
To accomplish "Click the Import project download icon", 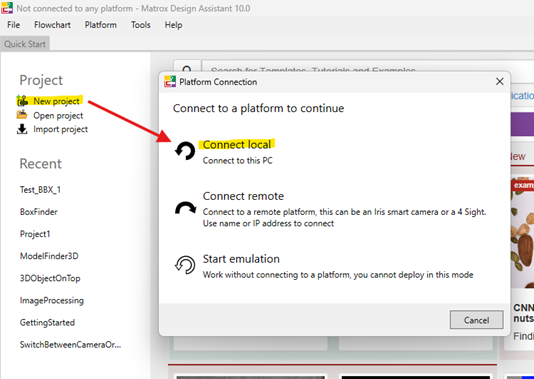I will [x=22, y=129].
